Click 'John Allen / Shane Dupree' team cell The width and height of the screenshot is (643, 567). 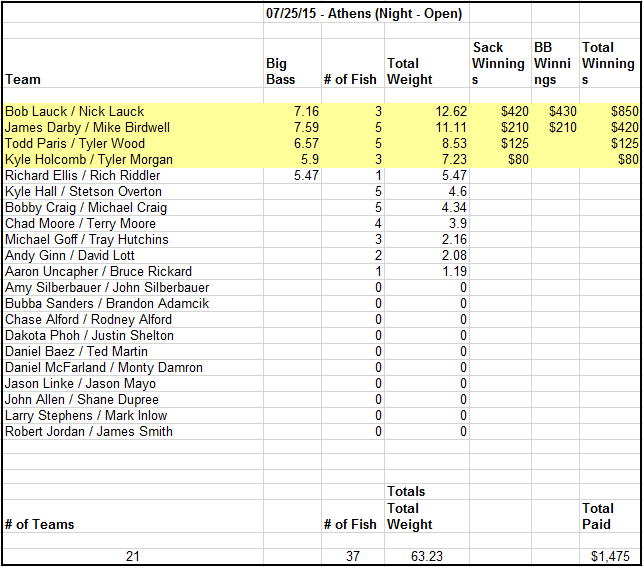[x=82, y=399]
